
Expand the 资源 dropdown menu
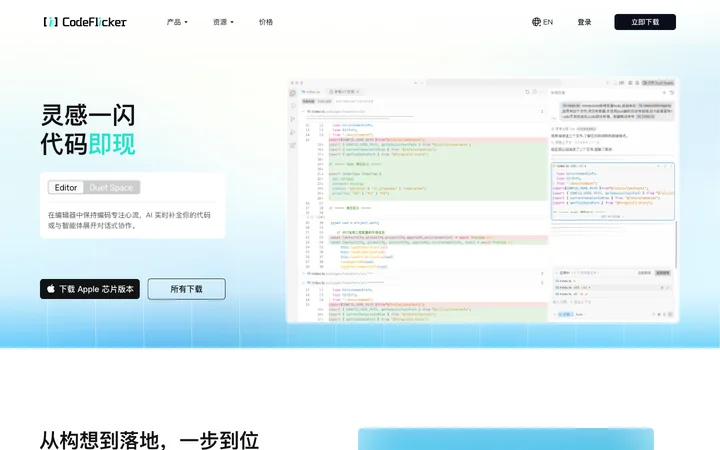tap(223, 22)
